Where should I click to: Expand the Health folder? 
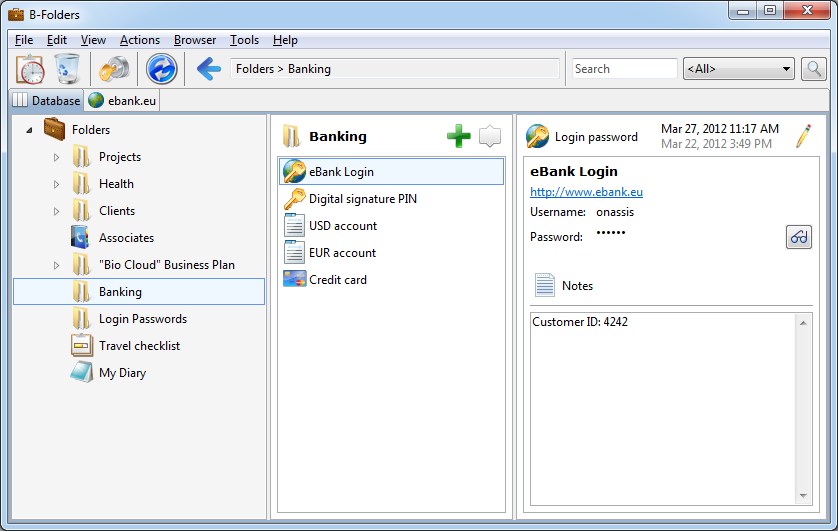point(56,184)
